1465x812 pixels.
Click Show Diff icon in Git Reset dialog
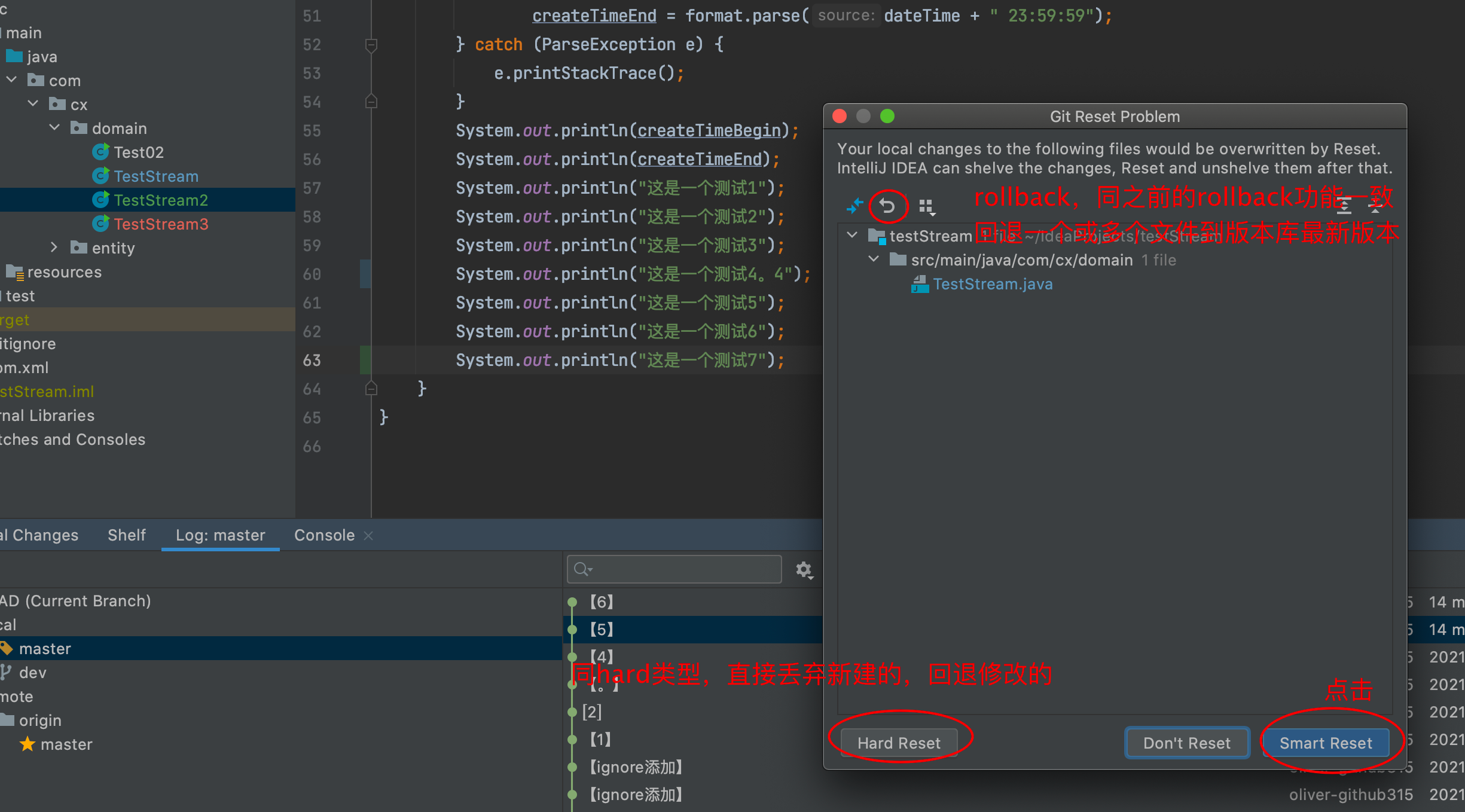tap(855, 206)
